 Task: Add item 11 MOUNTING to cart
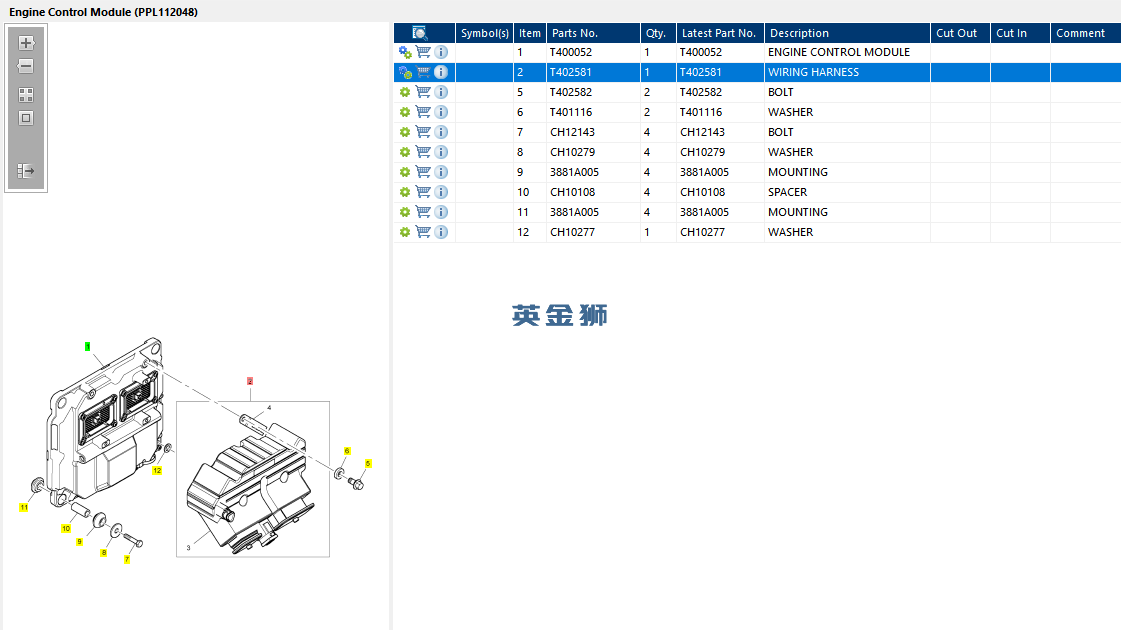click(423, 212)
